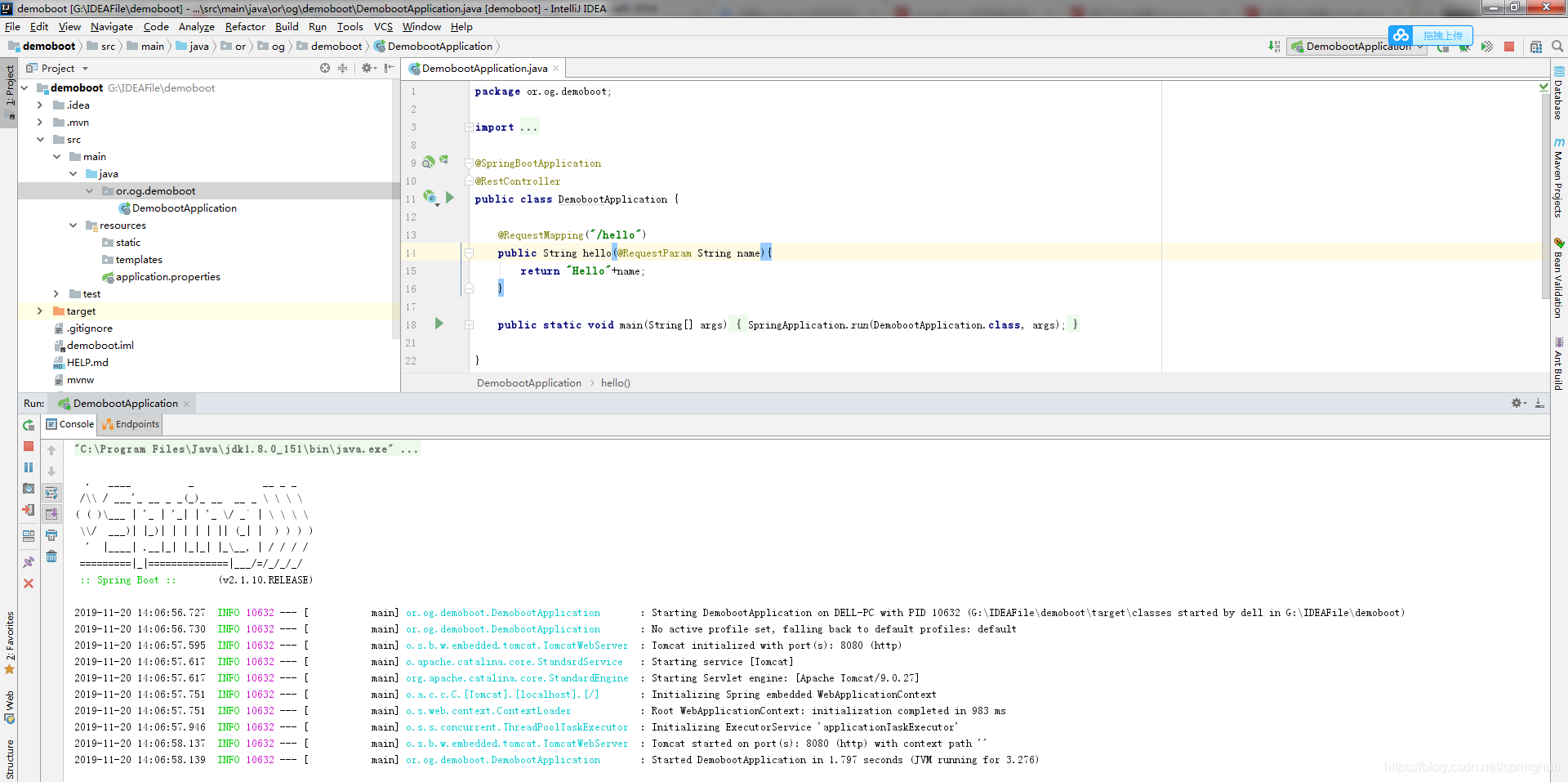Image resolution: width=1568 pixels, height=782 pixels.
Task: Toggle Bean Validation tool window
Action: point(1558,278)
